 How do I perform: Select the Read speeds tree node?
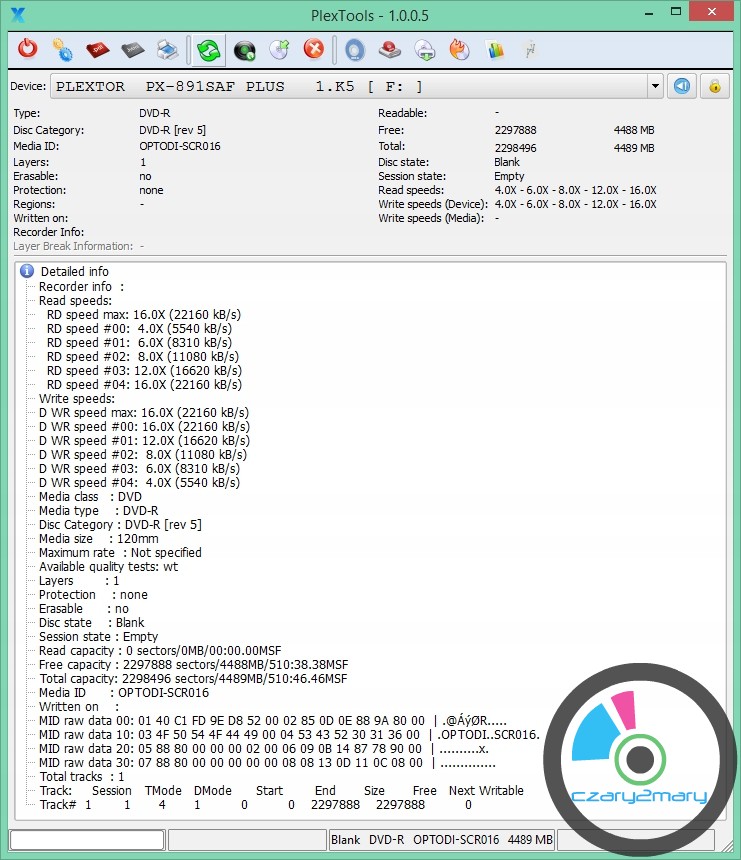[75, 300]
